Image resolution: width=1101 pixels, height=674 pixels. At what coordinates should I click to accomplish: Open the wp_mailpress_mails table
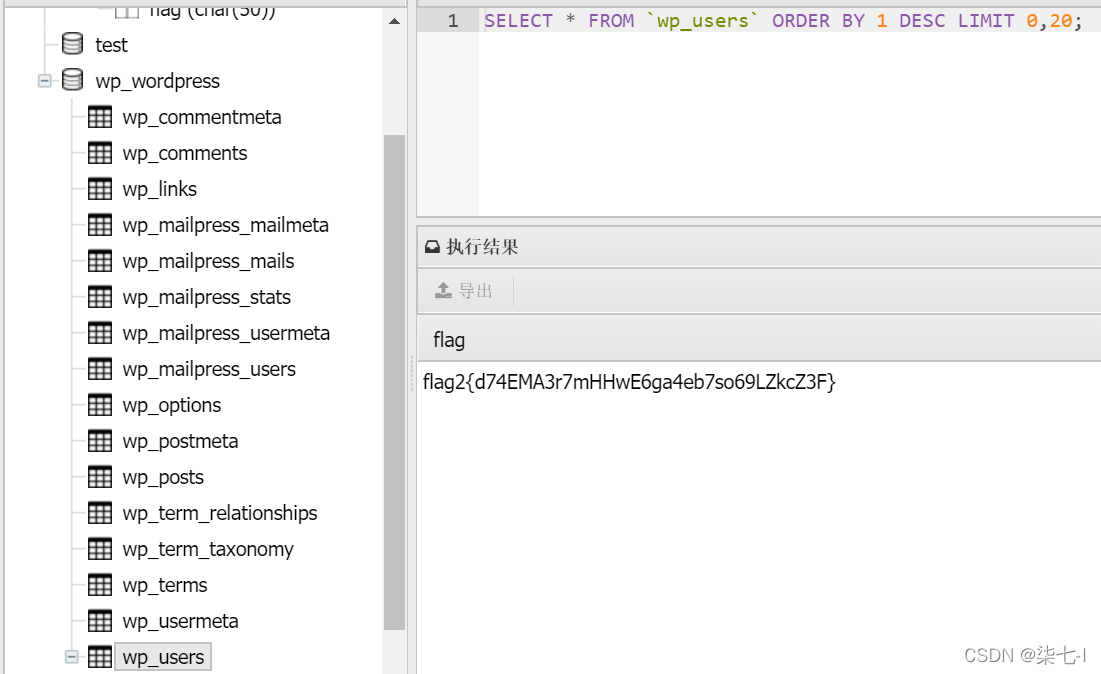[x=208, y=261]
